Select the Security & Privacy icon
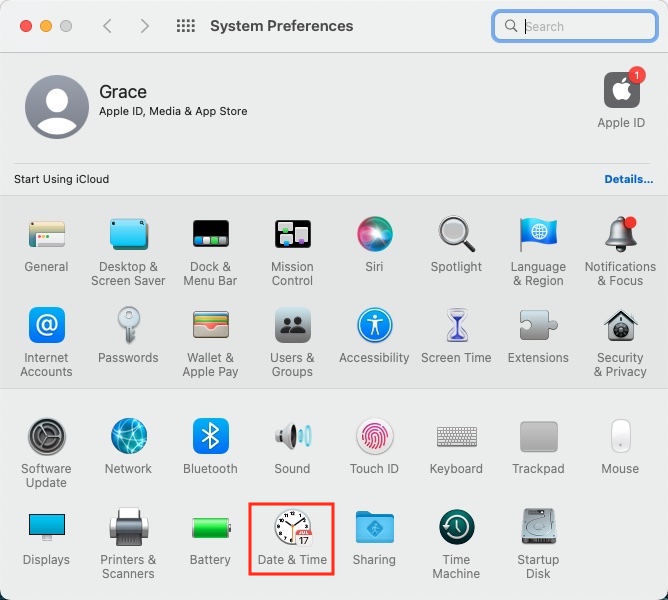 pos(620,327)
